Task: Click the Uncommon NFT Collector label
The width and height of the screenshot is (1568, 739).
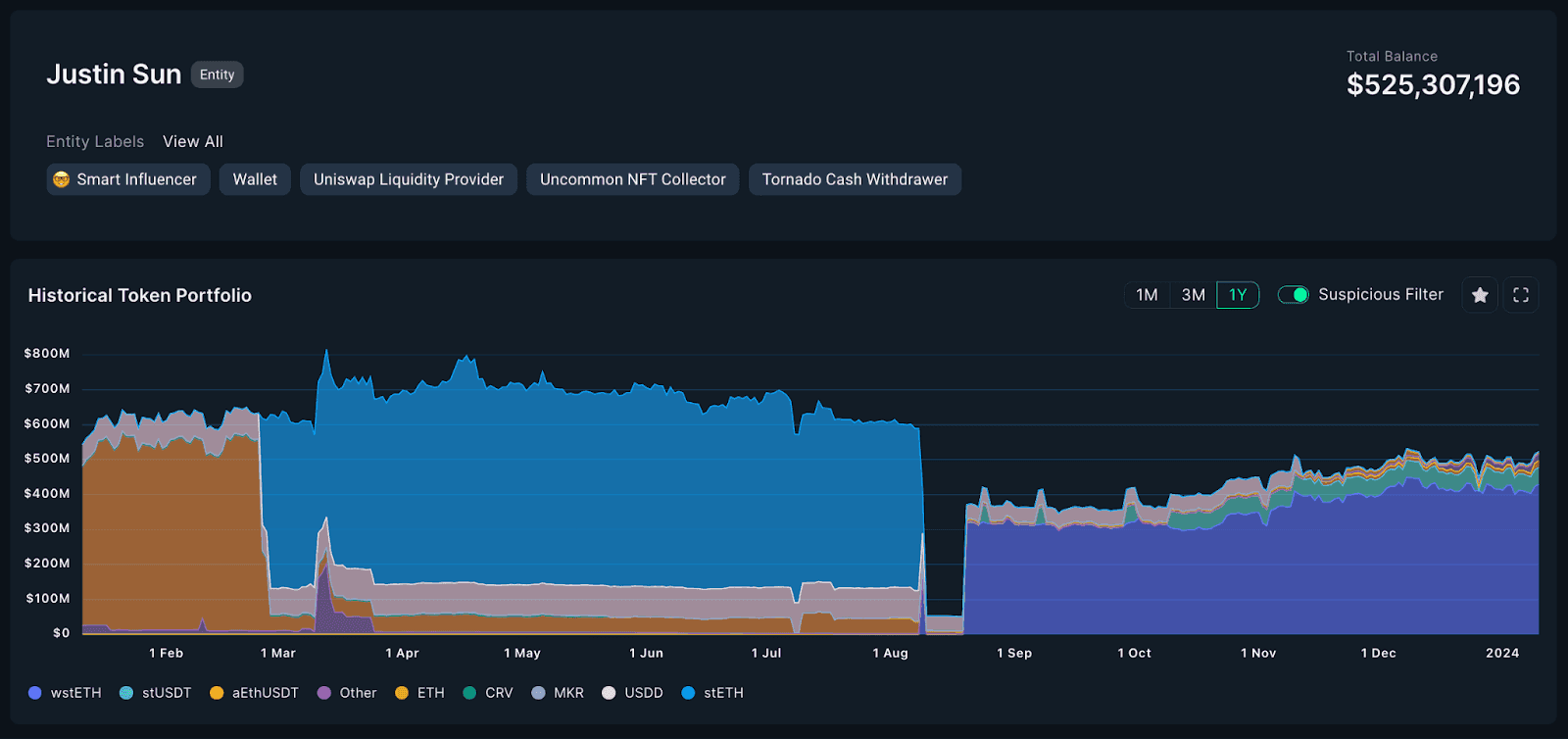Action: coord(633,179)
